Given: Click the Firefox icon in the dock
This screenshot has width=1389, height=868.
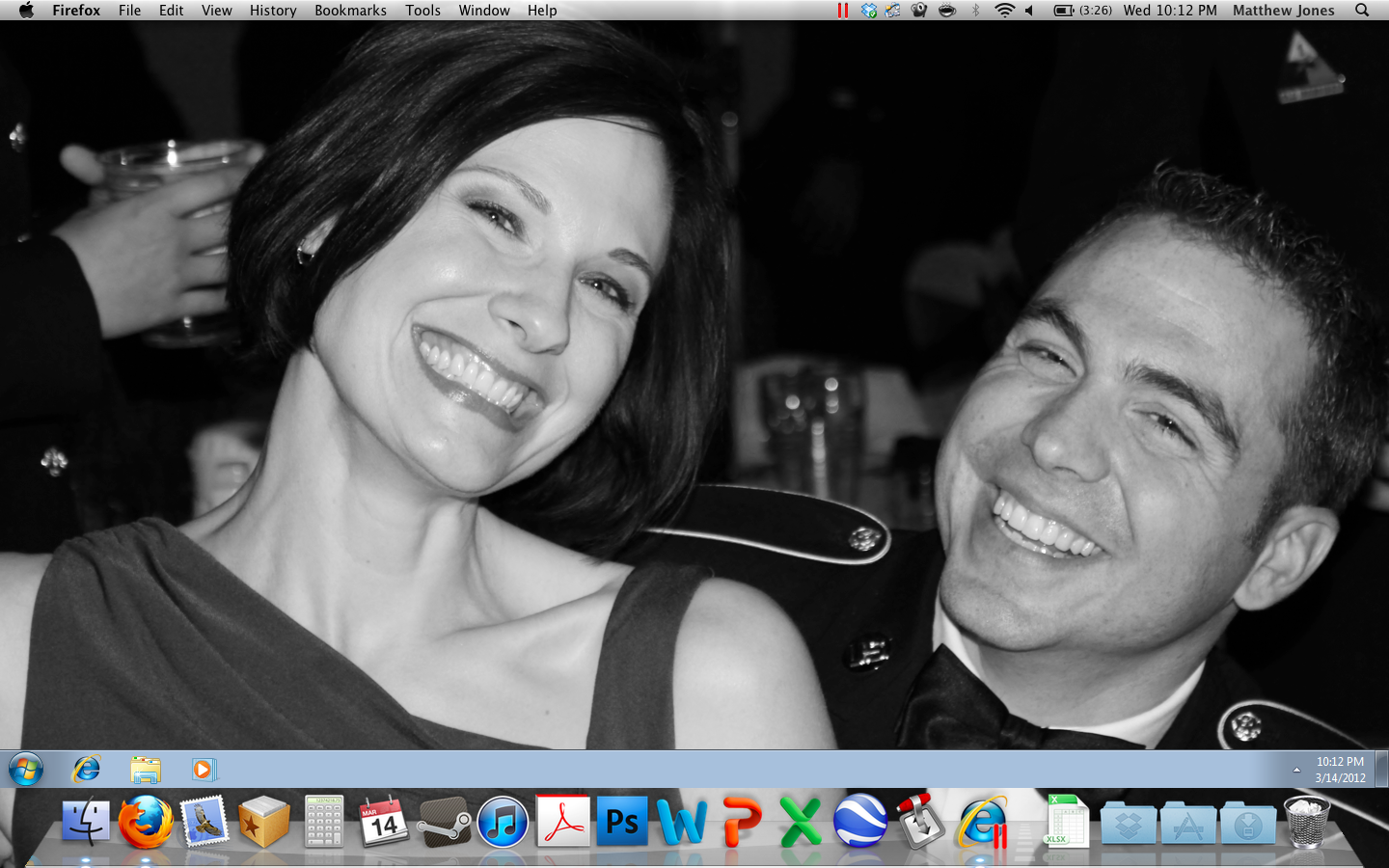Looking at the screenshot, I should tap(146, 823).
